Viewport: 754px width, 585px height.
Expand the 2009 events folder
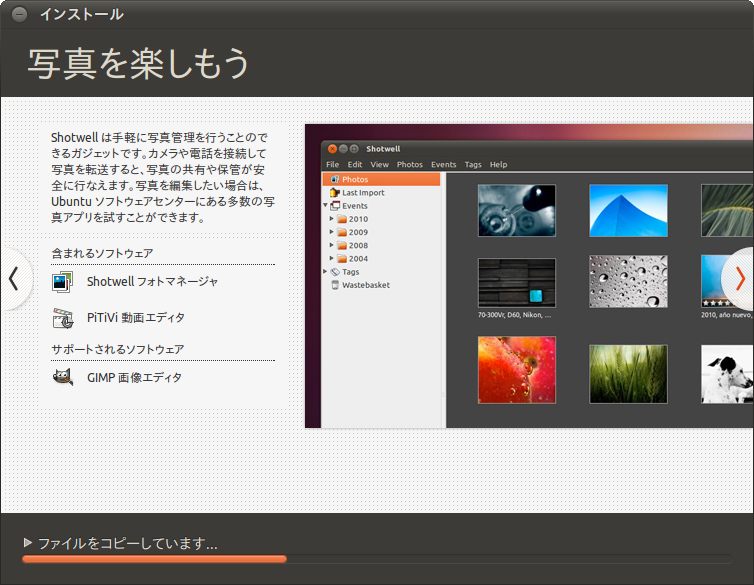[331, 232]
